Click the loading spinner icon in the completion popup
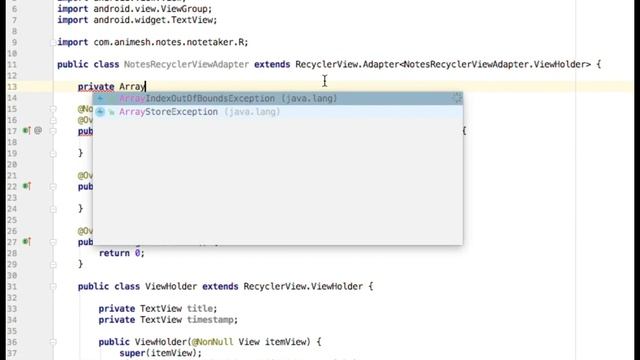The height and width of the screenshot is (360, 640). click(458, 98)
